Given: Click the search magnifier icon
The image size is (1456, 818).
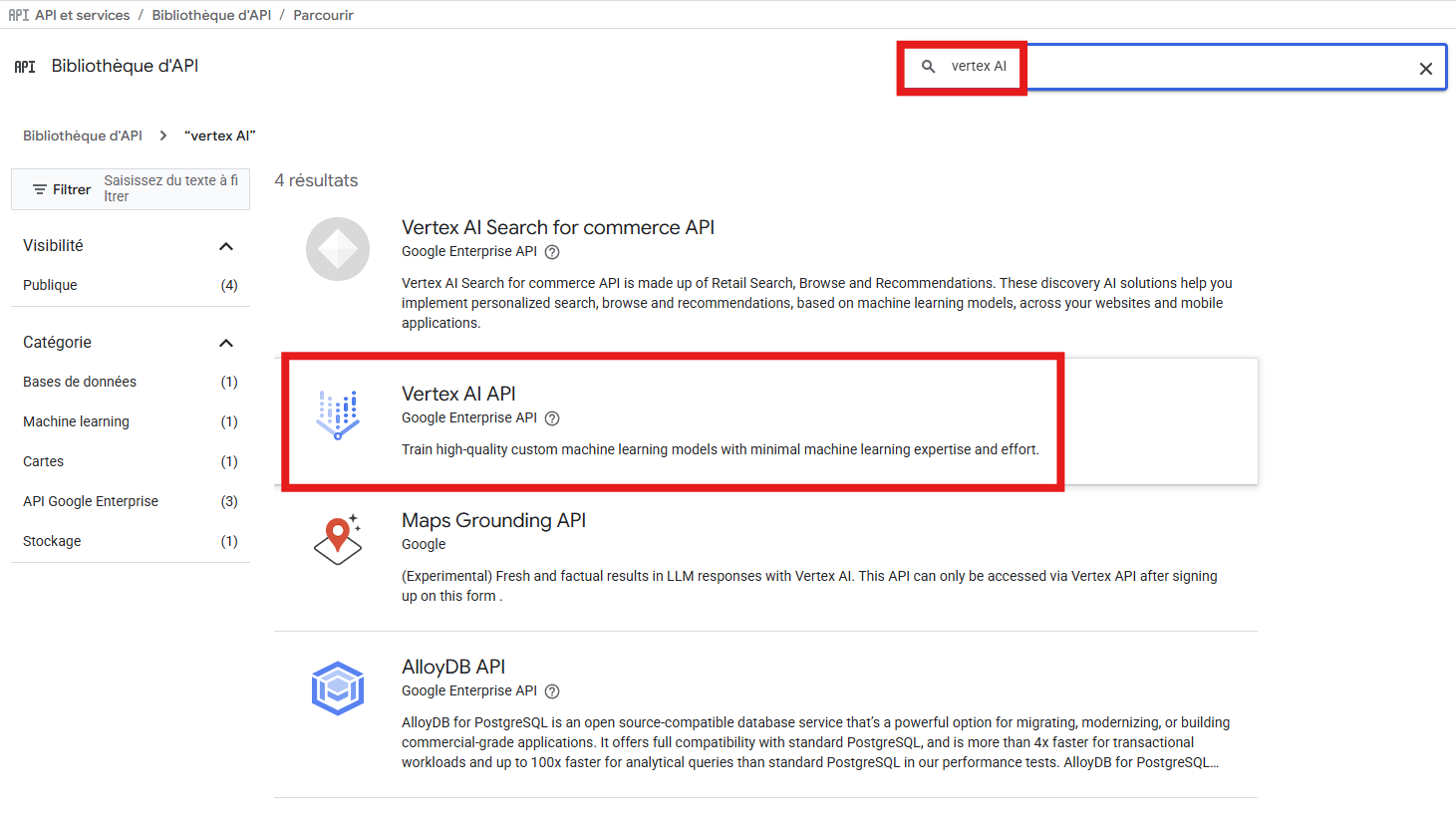Looking at the screenshot, I should (928, 67).
